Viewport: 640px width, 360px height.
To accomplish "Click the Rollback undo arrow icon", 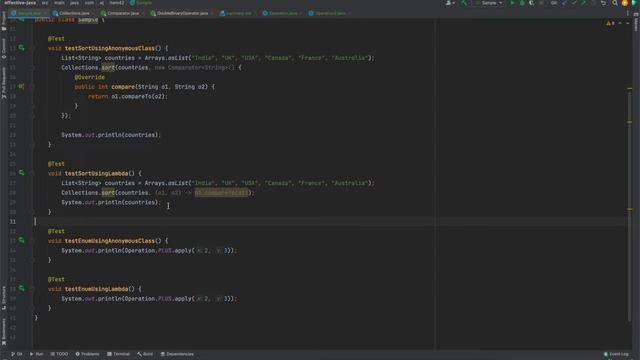I will click(603, 3).
